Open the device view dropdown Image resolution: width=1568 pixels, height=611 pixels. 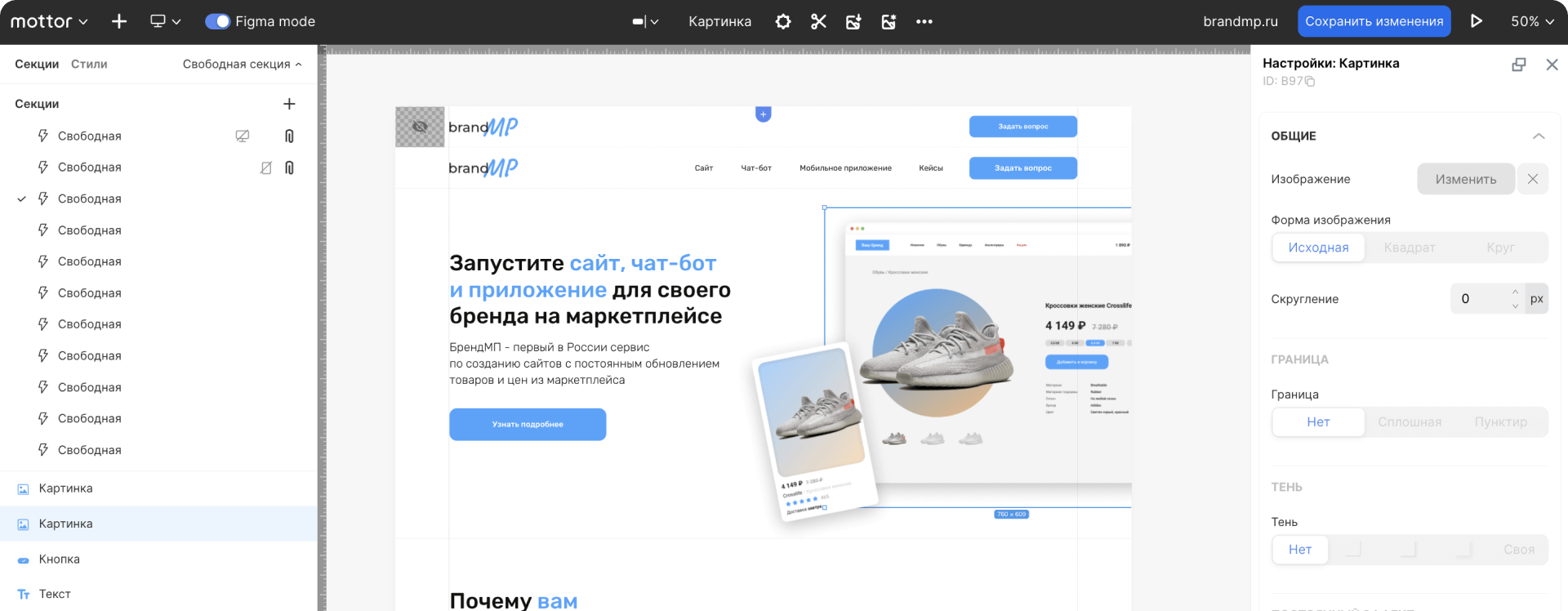166,21
